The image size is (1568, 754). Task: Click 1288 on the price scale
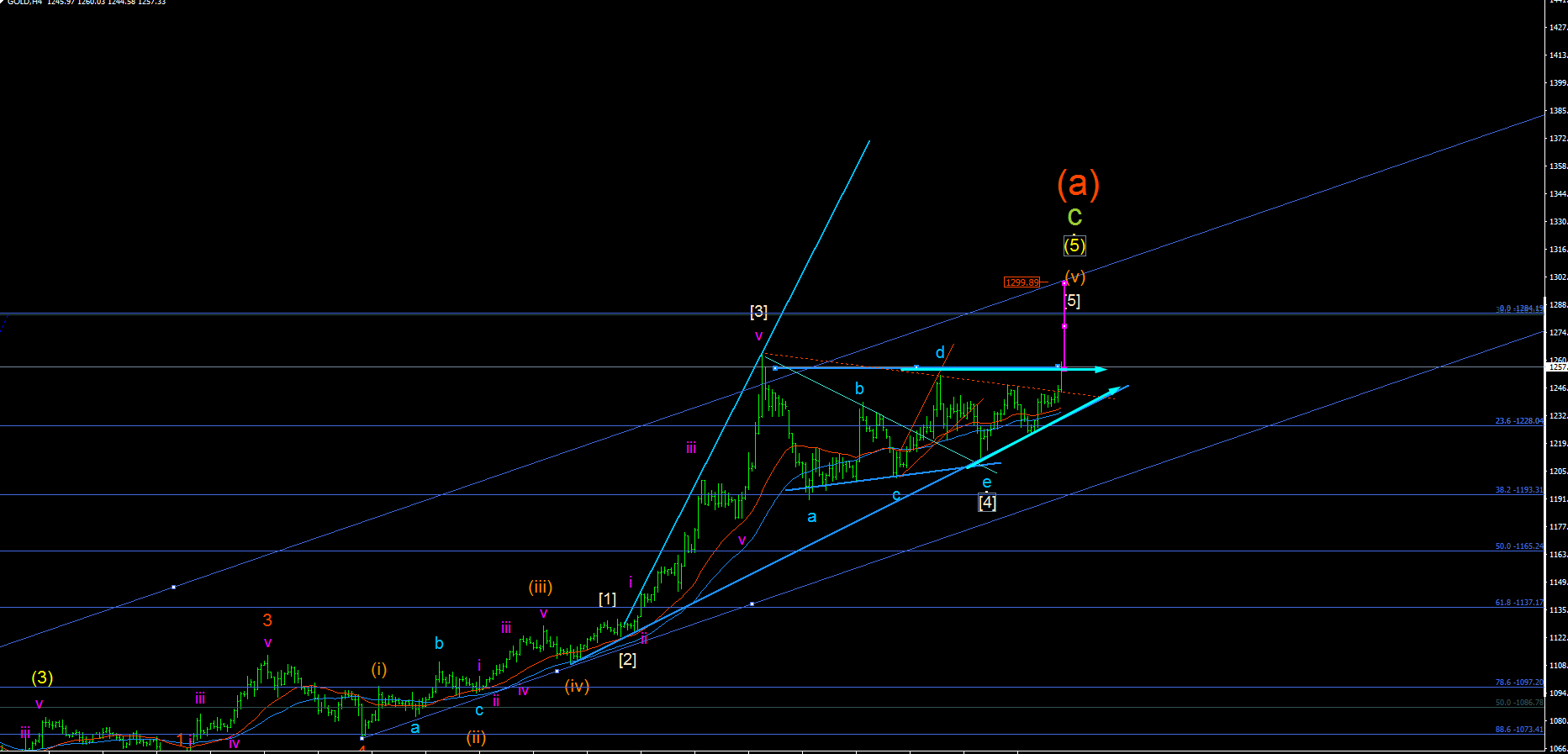point(1558,305)
